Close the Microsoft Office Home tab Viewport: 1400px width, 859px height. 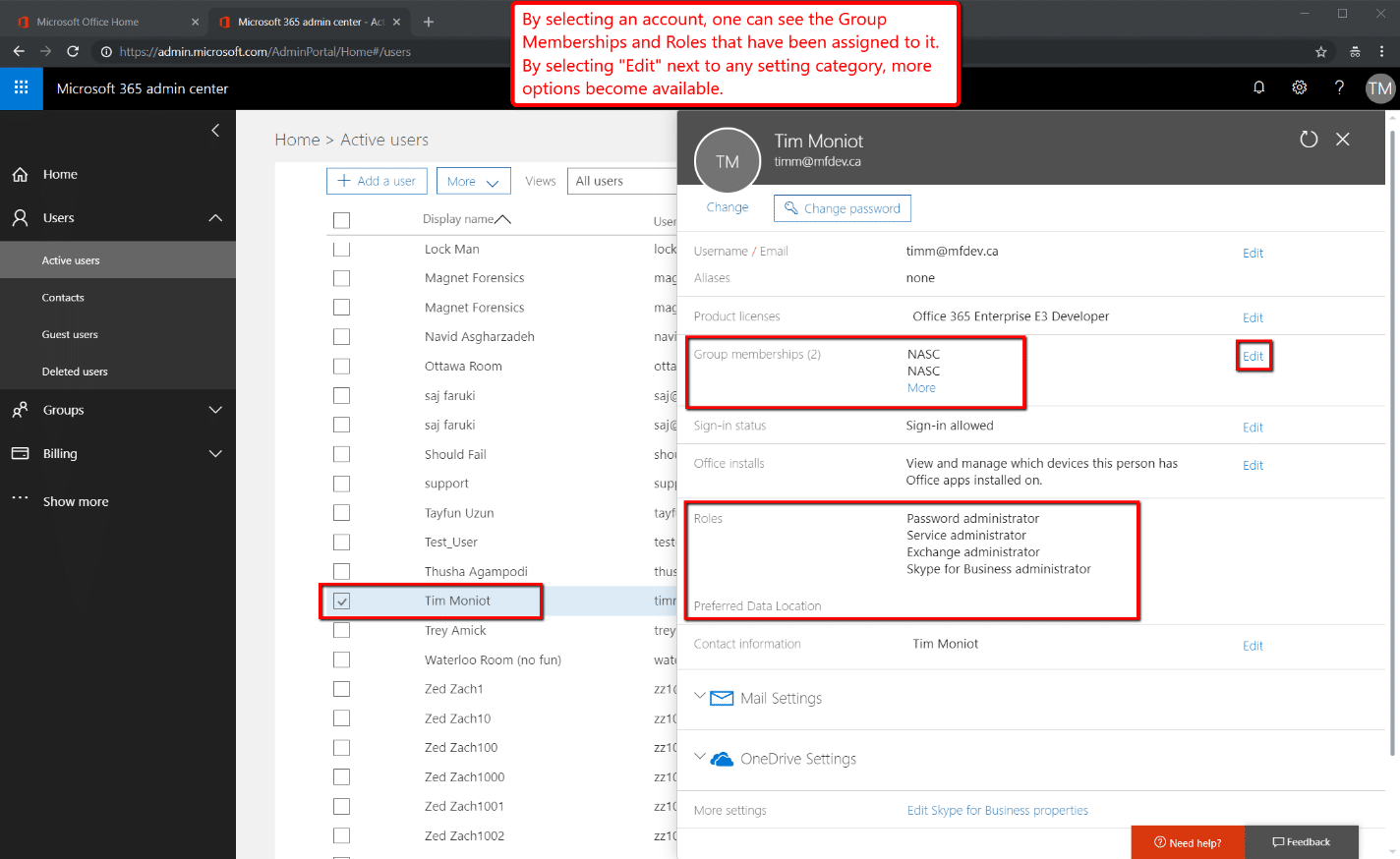[x=195, y=22]
